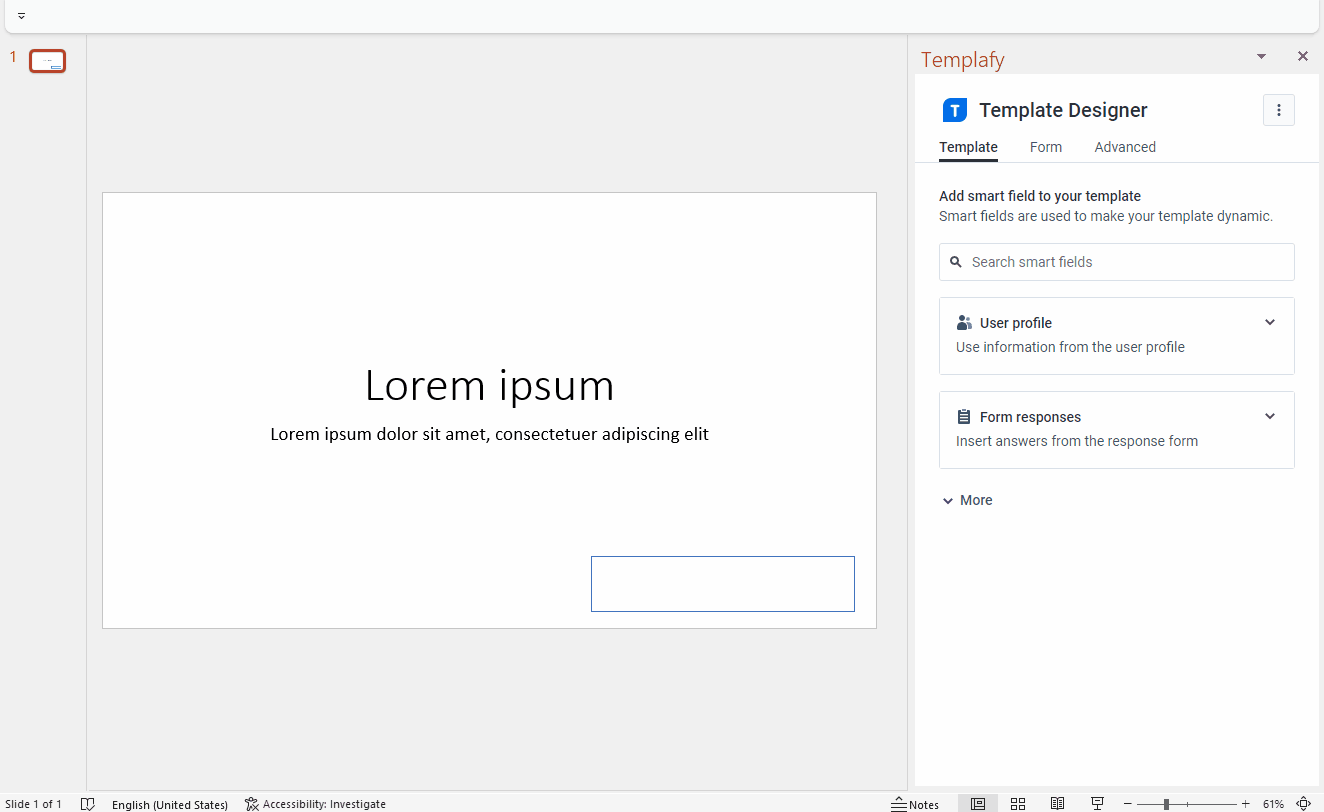Collapse the quick access toolbar chevron
1324x812 pixels.
21,15
